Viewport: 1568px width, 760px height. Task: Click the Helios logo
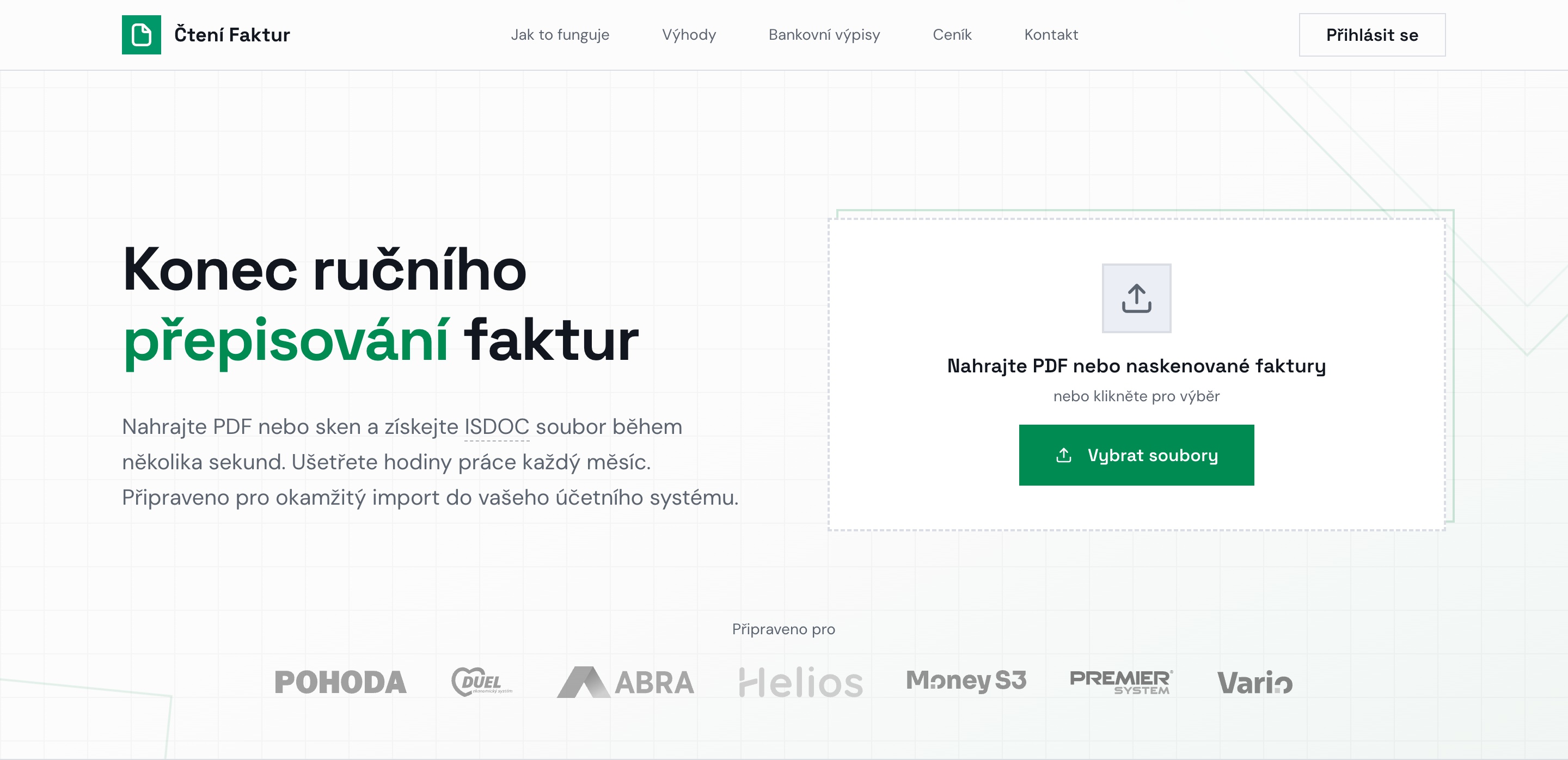pos(800,682)
